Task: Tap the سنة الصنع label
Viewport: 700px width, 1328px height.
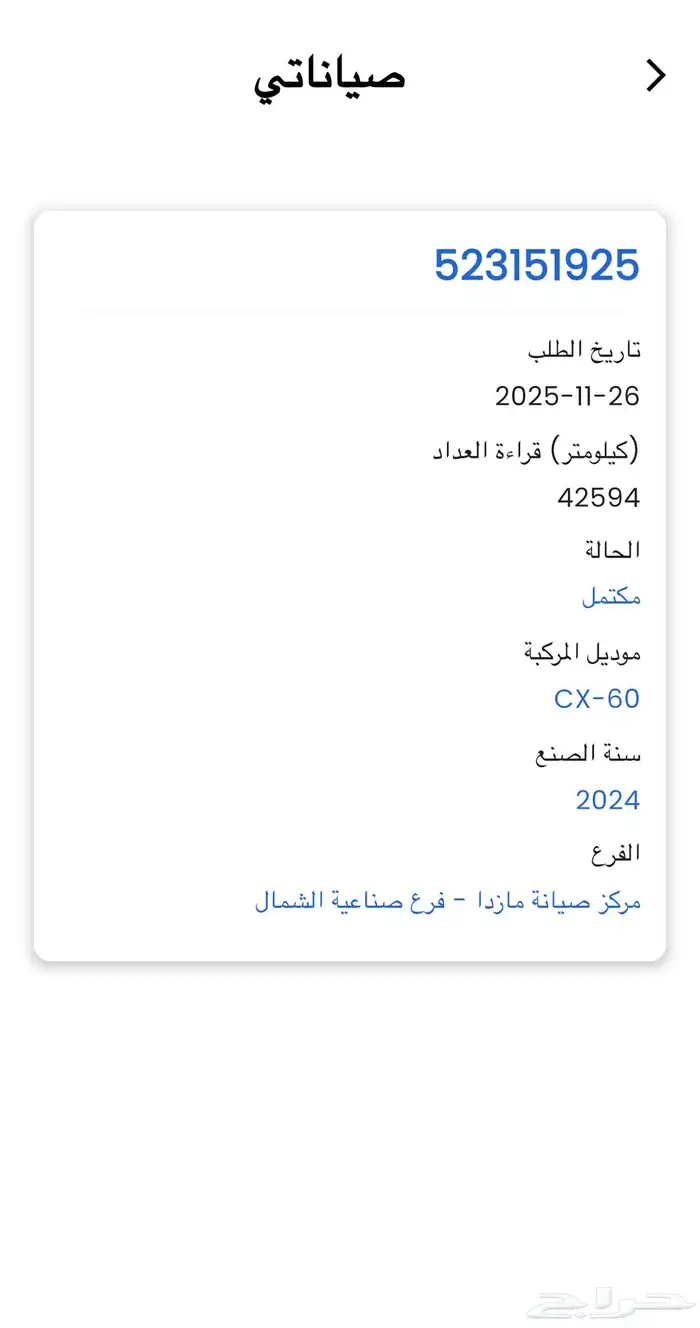Action: 590,752
